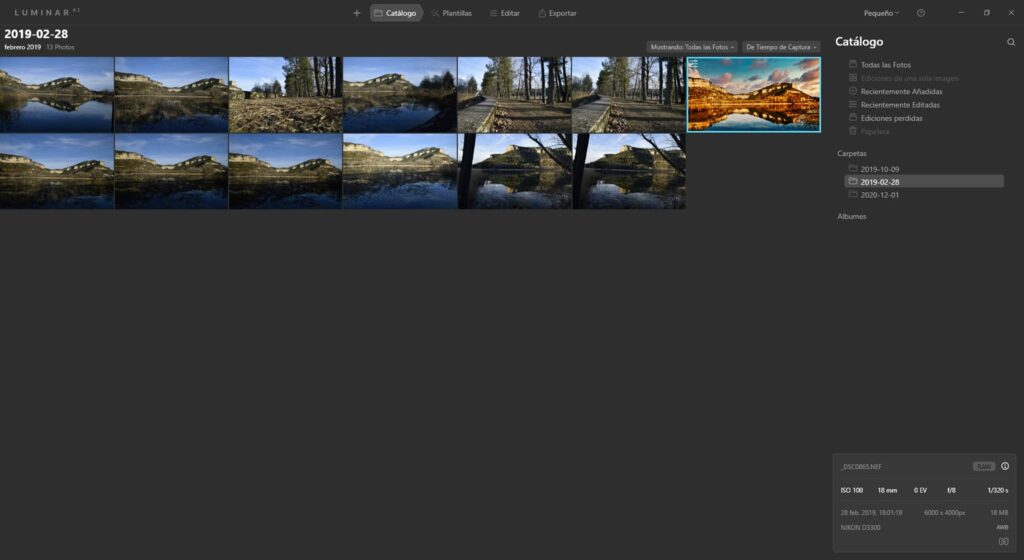Click the RAW badge in the info panel
The height and width of the screenshot is (560, 1024).
pos(984,466)
